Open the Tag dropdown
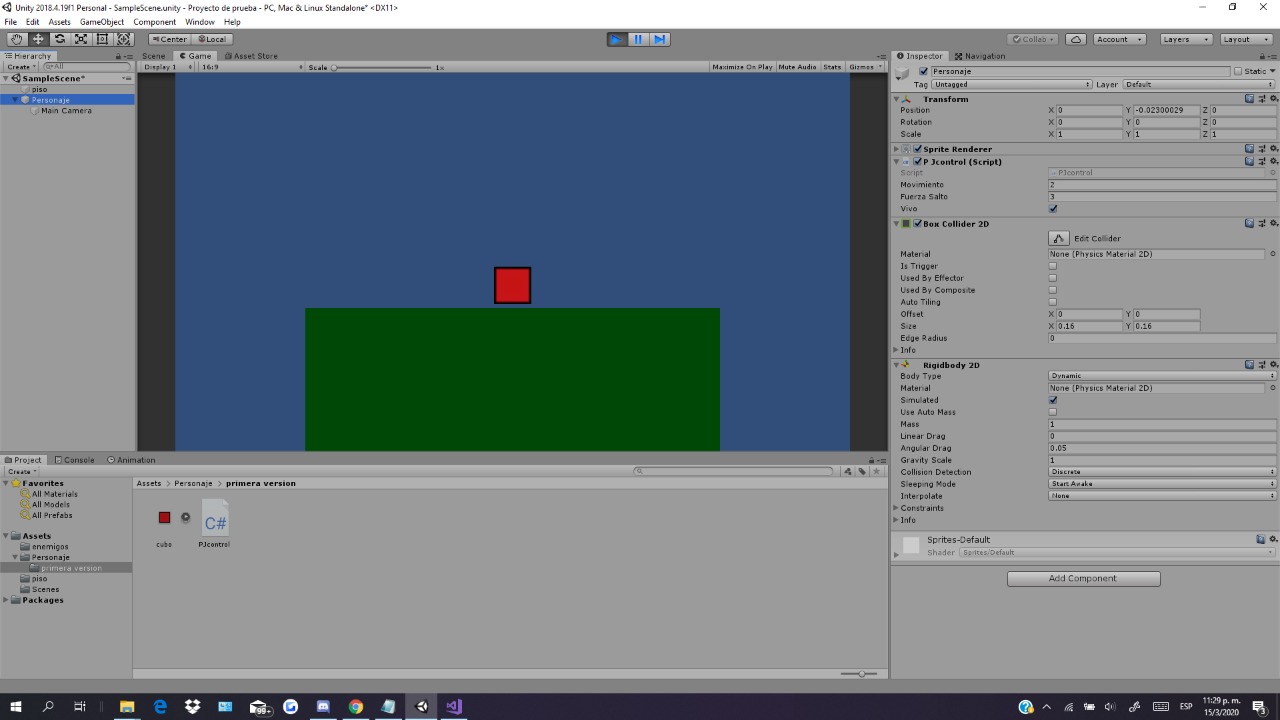The height and width of the screenshot is (720, 1280). (1012, 84)
